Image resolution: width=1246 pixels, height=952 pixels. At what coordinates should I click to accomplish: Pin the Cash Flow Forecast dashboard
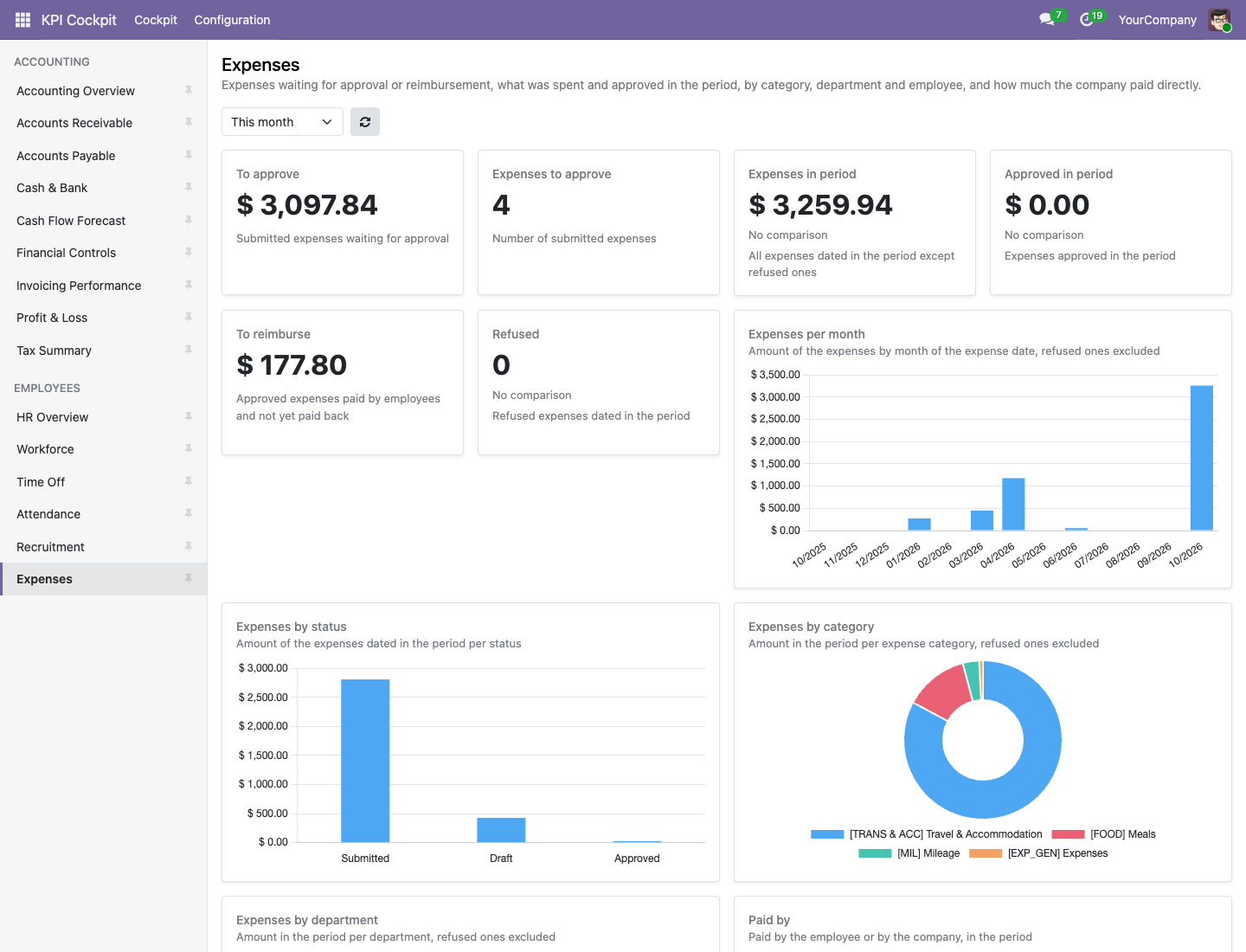pyautogui.click(x=188, y=220)
